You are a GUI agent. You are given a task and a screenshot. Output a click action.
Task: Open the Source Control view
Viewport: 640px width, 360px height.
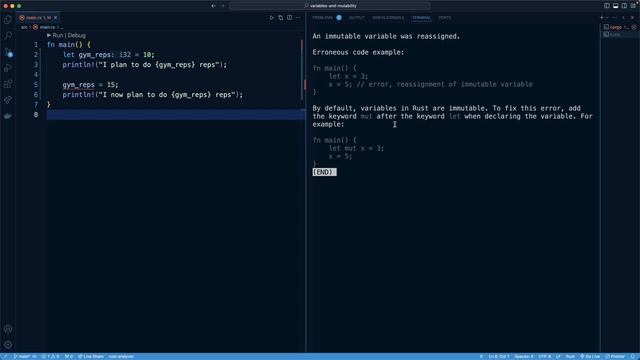(x=8, y=52)
